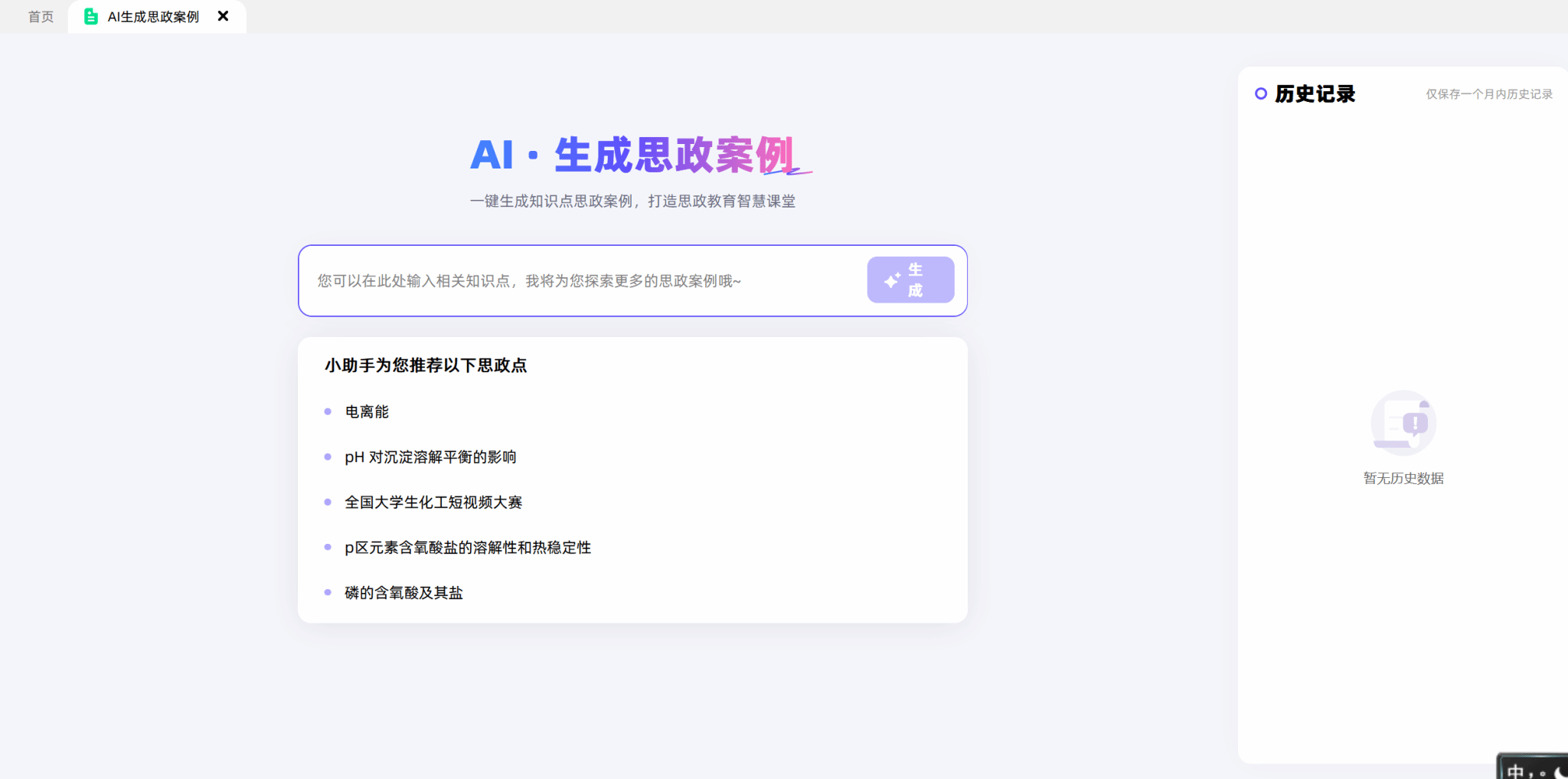1568x779 pixels.
Task: Switch to the 首页 tab
Action: tap(41, 17)
